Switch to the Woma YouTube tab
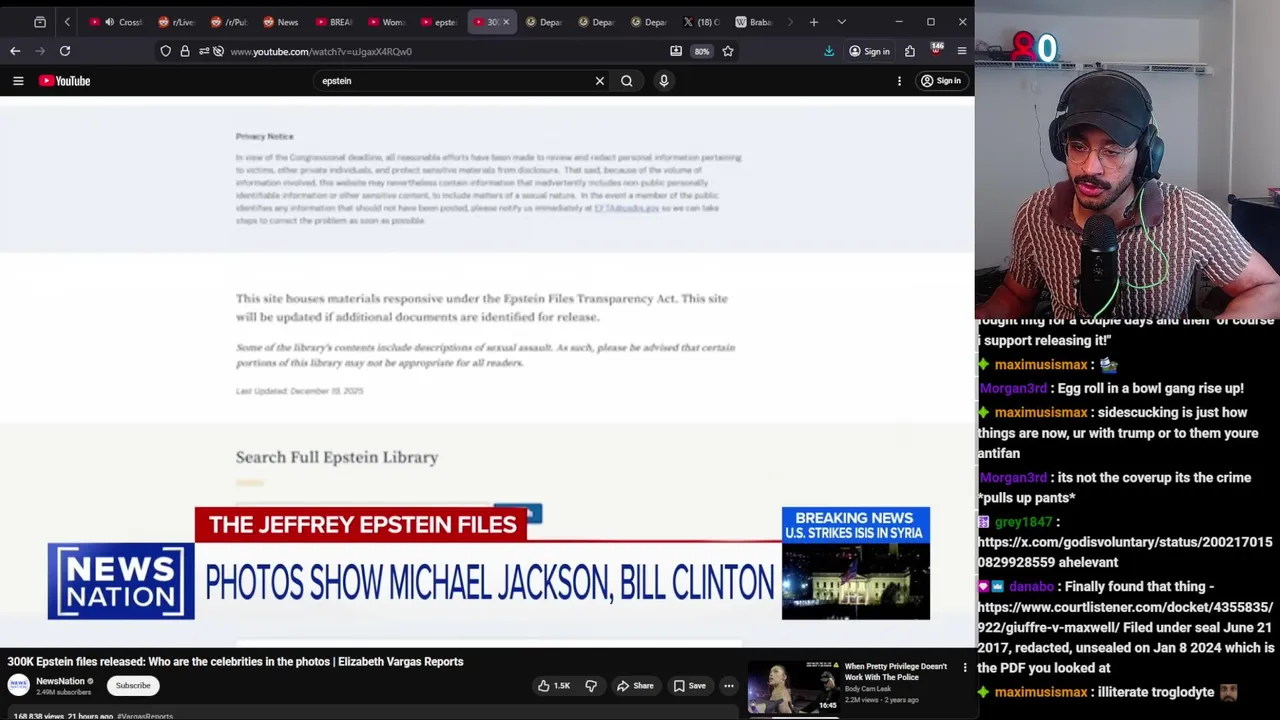1280x720 pixels. [386, 22]
